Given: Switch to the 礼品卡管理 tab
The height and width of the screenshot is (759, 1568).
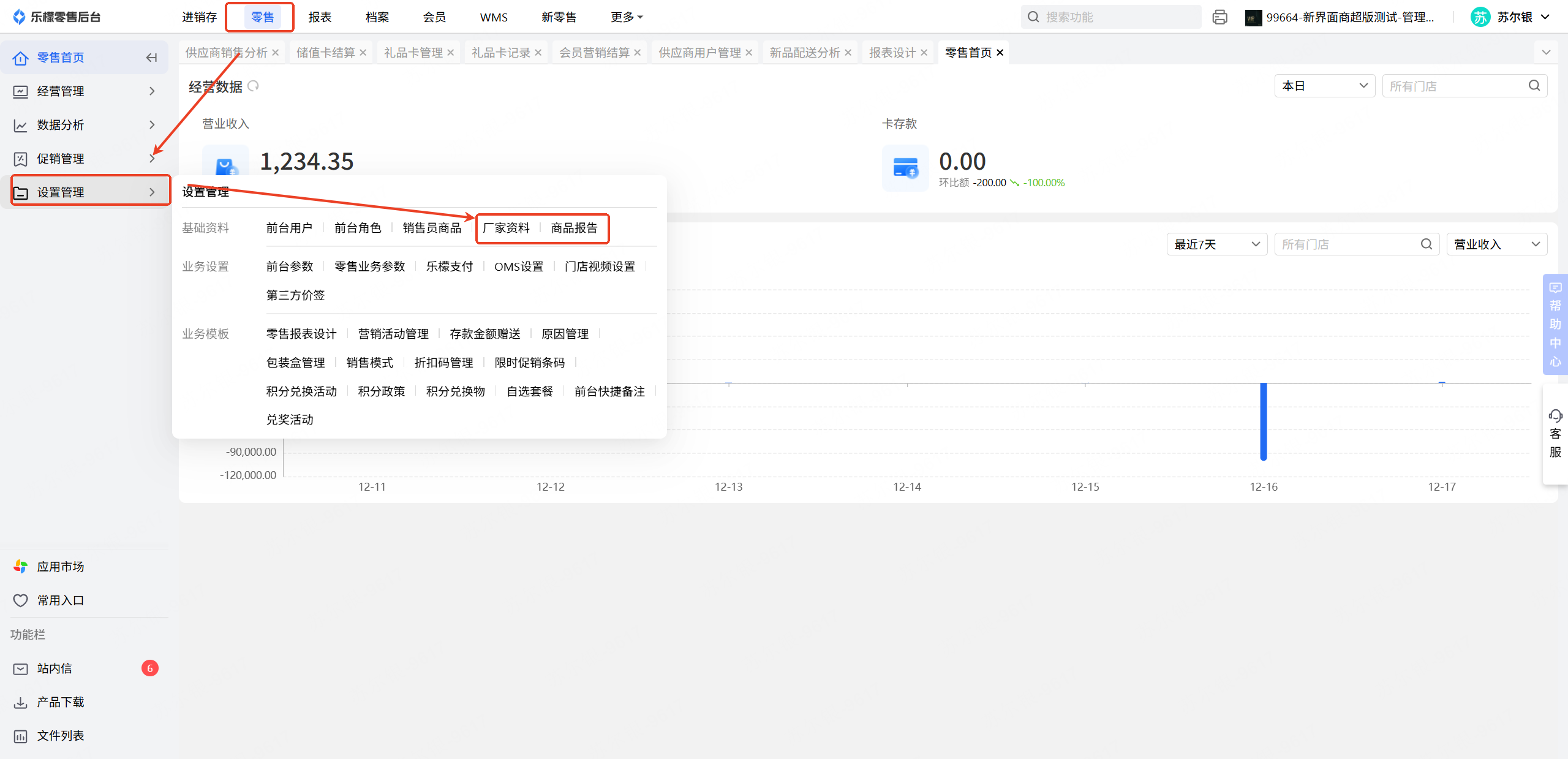Looking at the screenshot, I should point(413,53).
